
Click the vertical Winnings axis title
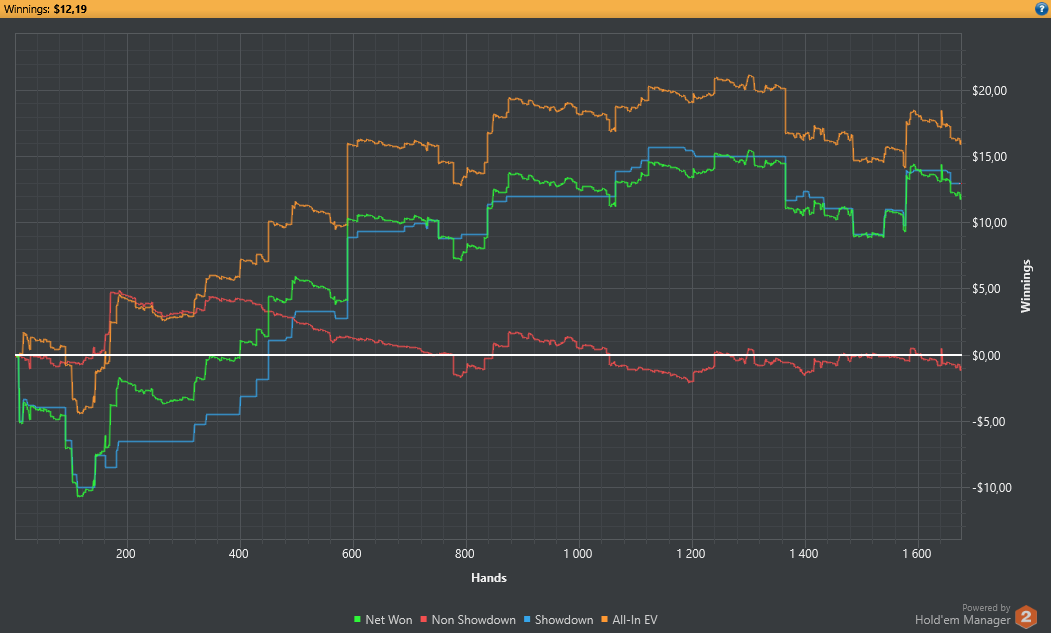pyautogui.click(x=1026, y=286)
